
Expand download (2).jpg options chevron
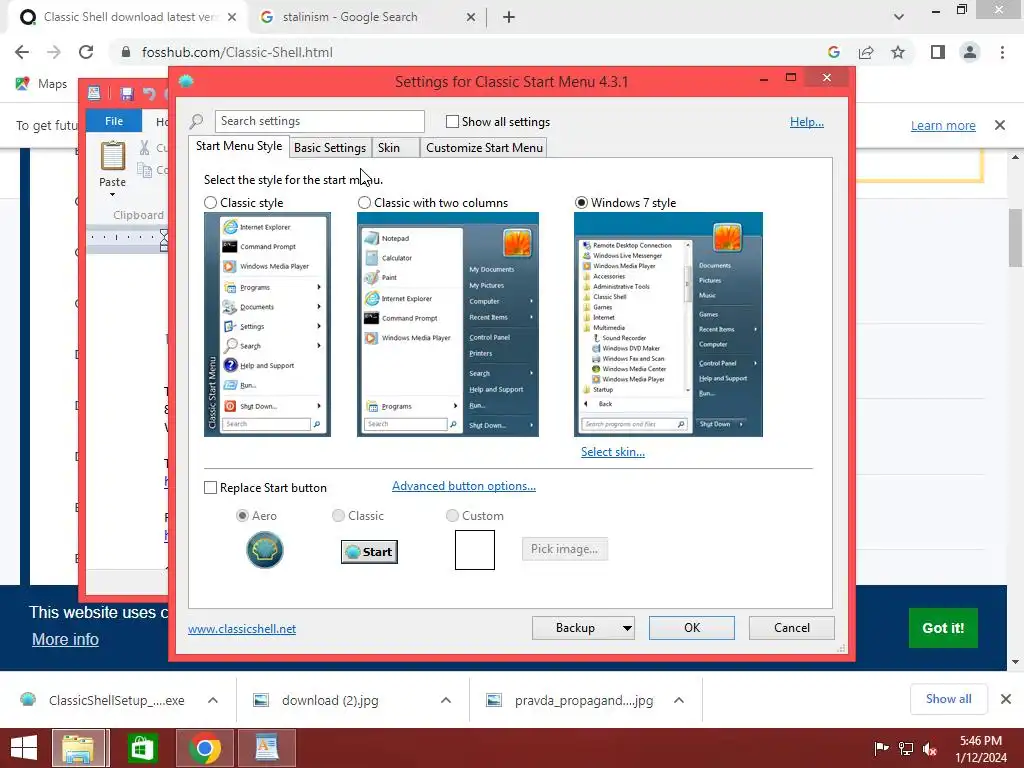coord(446,700)
